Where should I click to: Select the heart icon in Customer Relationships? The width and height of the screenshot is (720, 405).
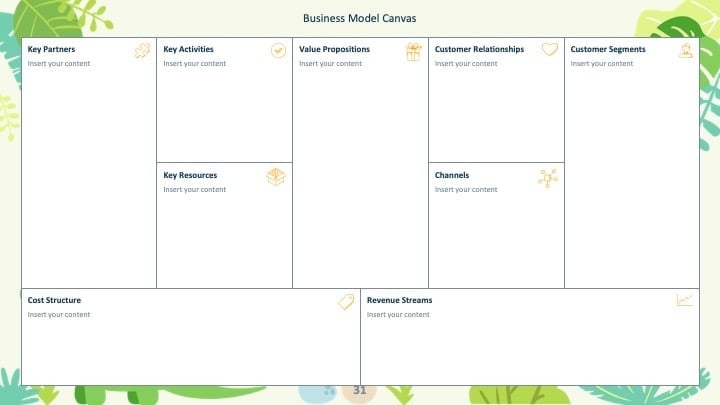[549, 49]
